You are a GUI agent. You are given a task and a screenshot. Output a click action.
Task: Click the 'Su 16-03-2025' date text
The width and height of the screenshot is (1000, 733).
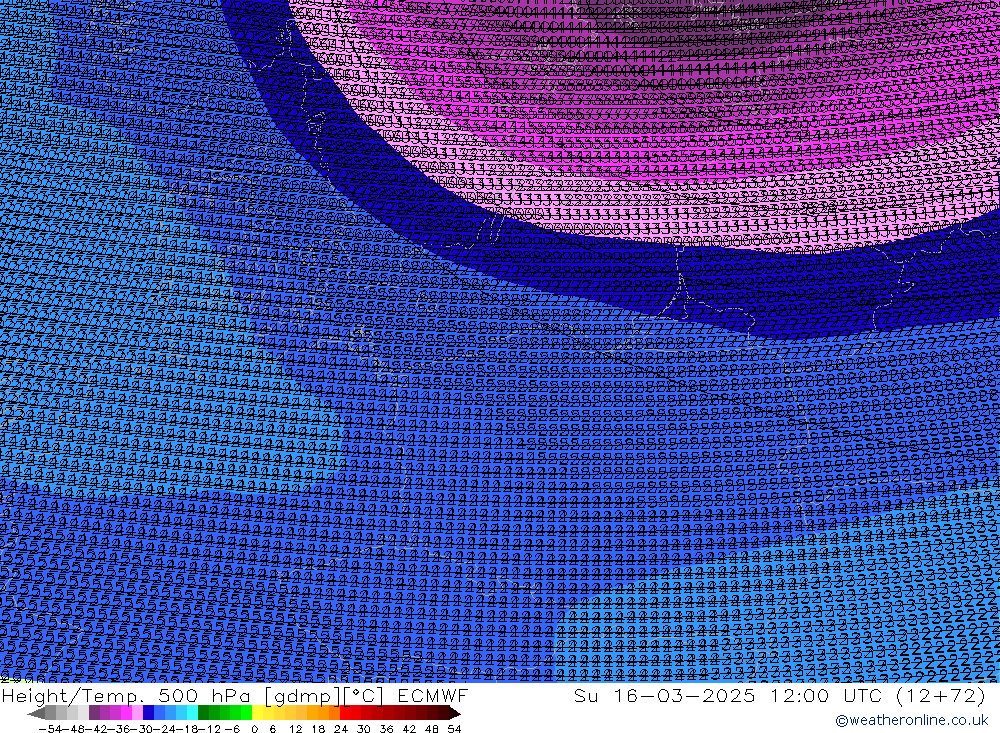point(664,695)
